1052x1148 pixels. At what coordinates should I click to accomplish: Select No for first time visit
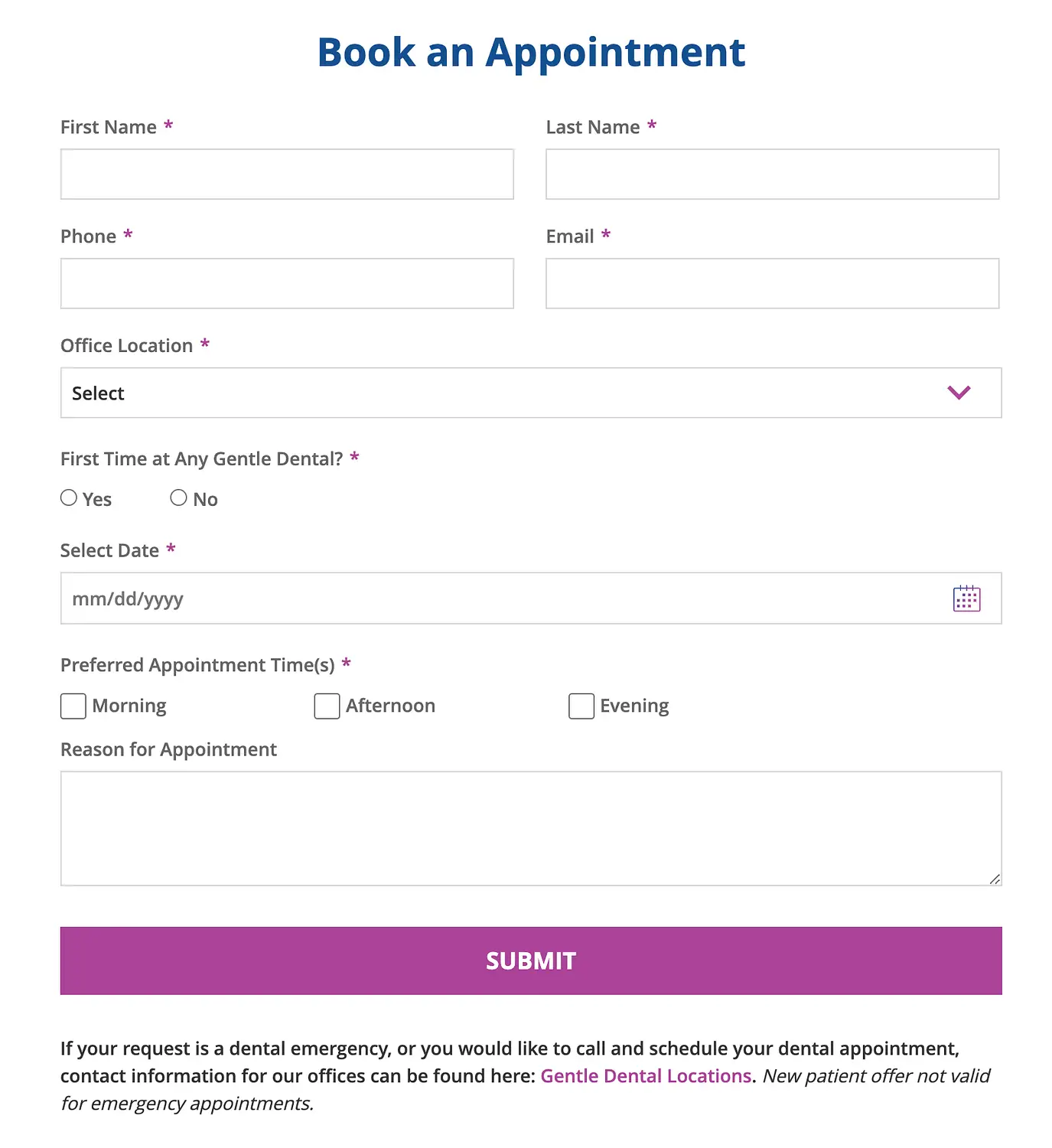click(x=178, y=497)
